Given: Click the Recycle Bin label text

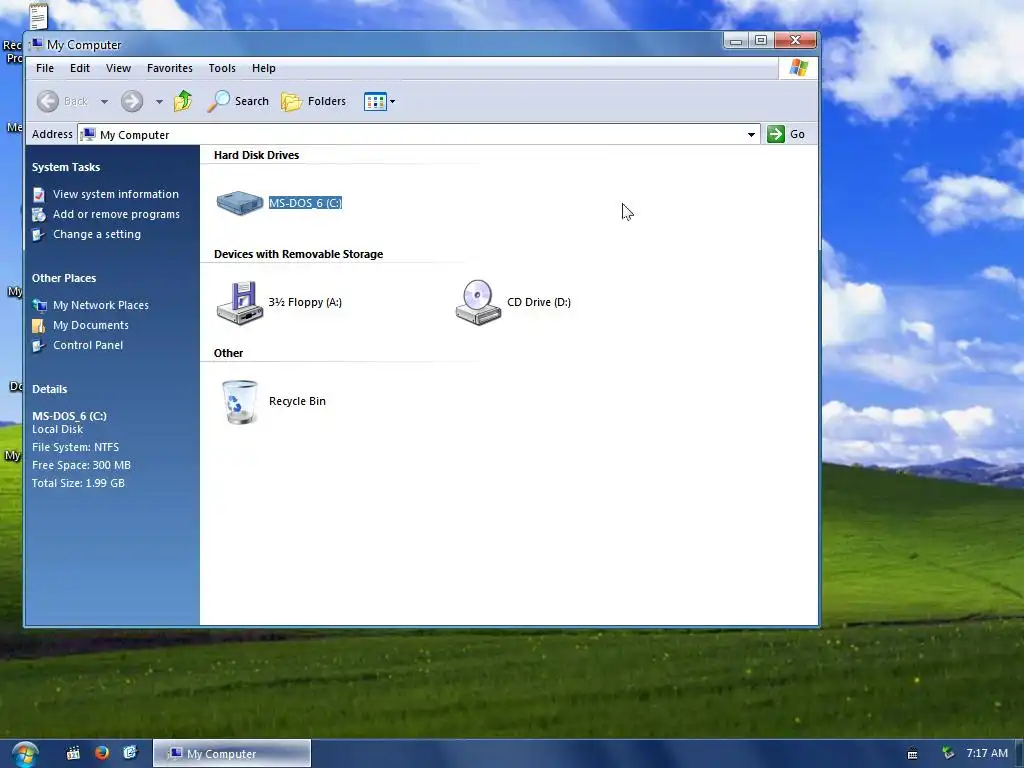Looking at the screenshot, I should (297, 401).
